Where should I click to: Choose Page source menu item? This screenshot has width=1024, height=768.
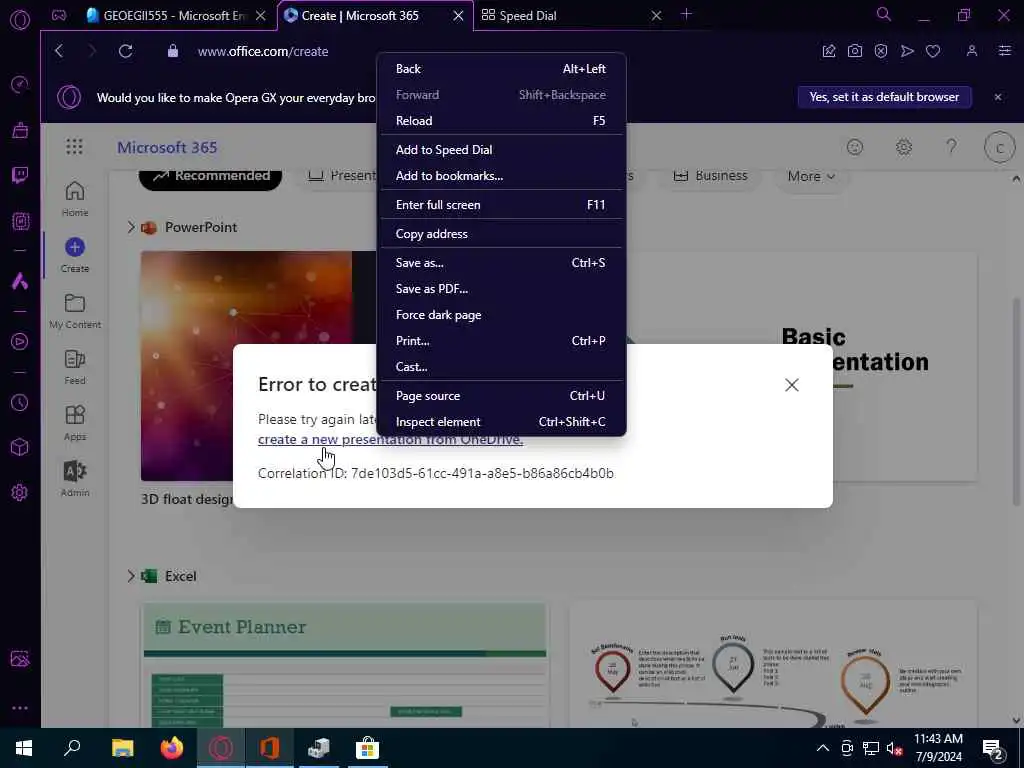(x=501, y=396)
